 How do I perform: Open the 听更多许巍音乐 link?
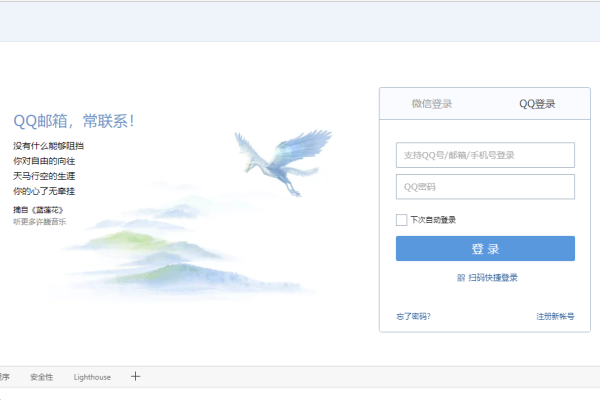pyautogui.click(x=39, y=222)
